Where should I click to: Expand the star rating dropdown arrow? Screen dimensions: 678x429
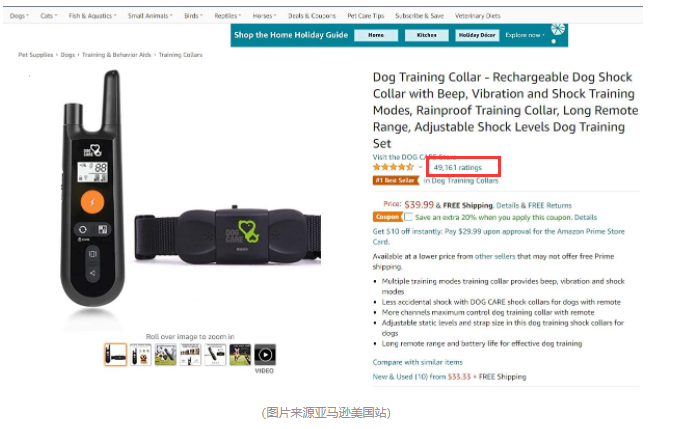(x=420, y=167)
